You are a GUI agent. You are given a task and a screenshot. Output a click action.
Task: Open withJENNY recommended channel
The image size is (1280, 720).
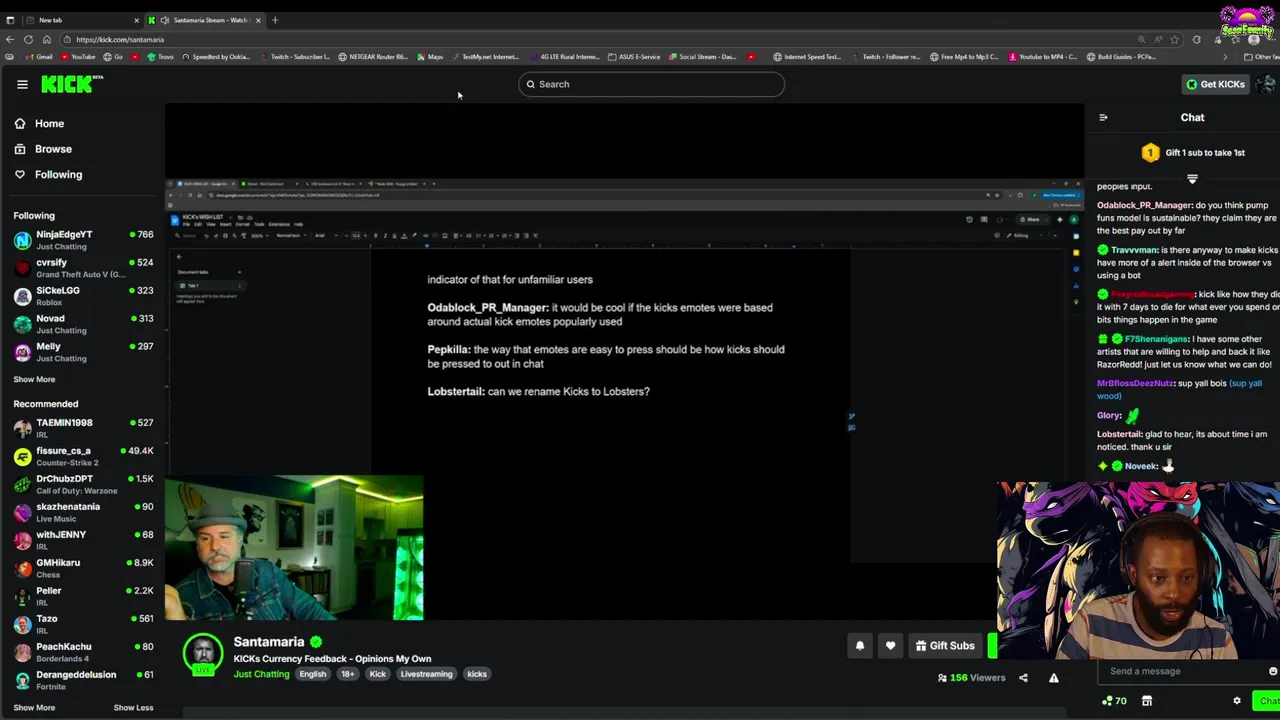83,540
